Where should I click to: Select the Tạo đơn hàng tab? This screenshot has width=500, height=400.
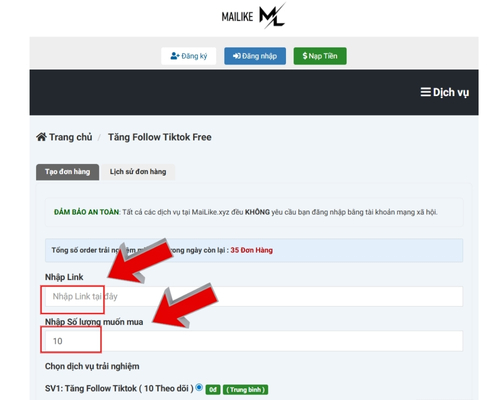coord(67,172)
